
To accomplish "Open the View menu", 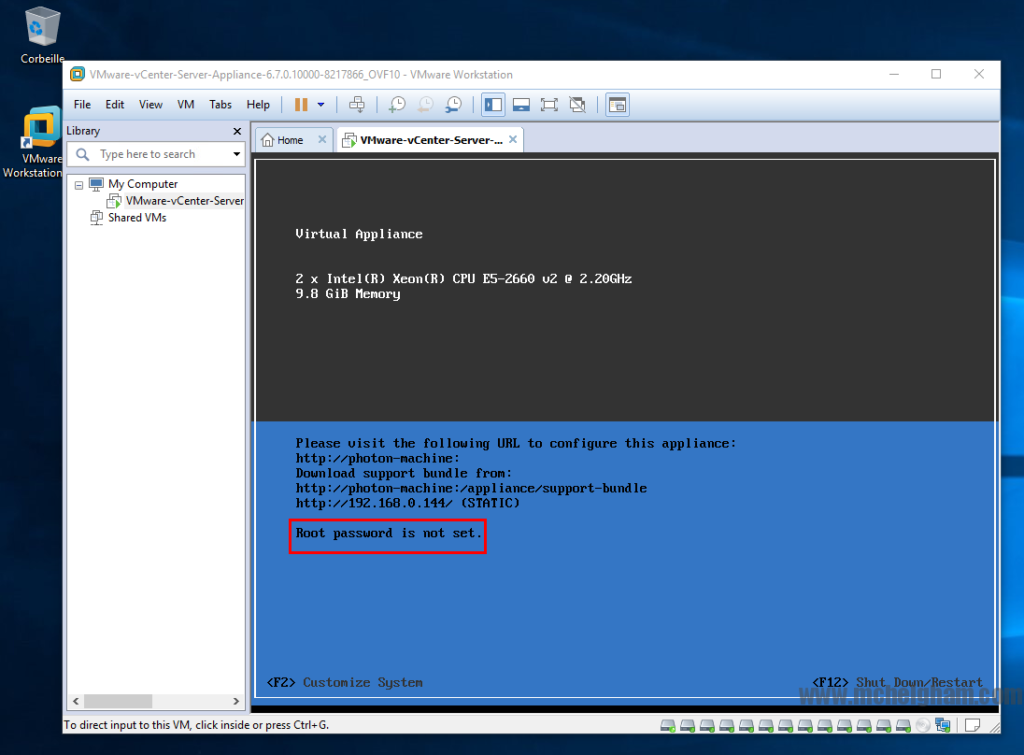I will tap(151, 104).
